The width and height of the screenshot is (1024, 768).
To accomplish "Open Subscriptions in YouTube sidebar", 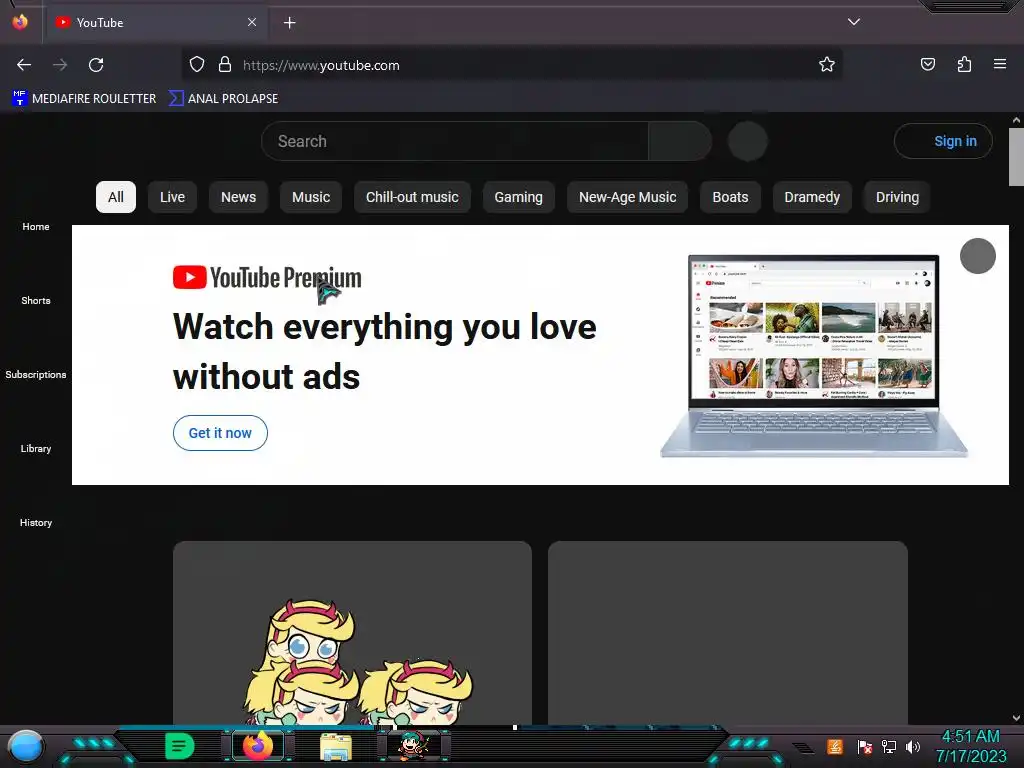I will tap(36, 374).
